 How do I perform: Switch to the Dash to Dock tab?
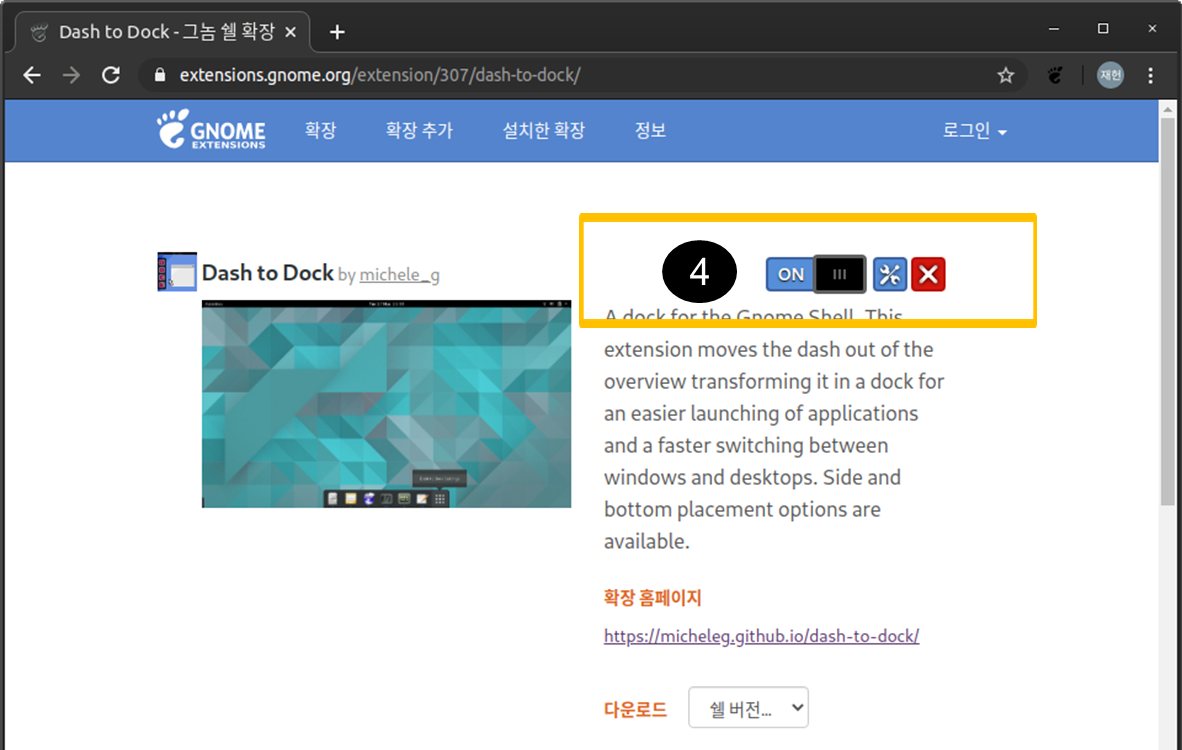pos(162,32)
